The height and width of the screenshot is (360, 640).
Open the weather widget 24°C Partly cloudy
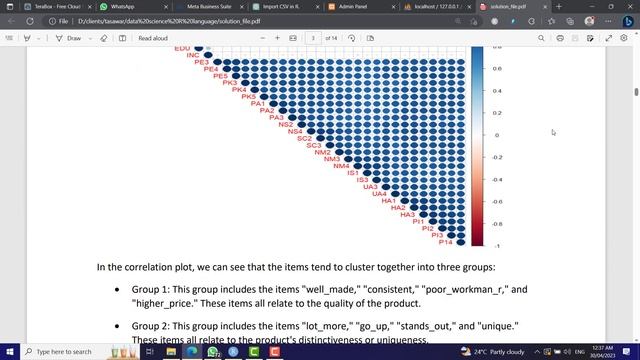[493, 351]
